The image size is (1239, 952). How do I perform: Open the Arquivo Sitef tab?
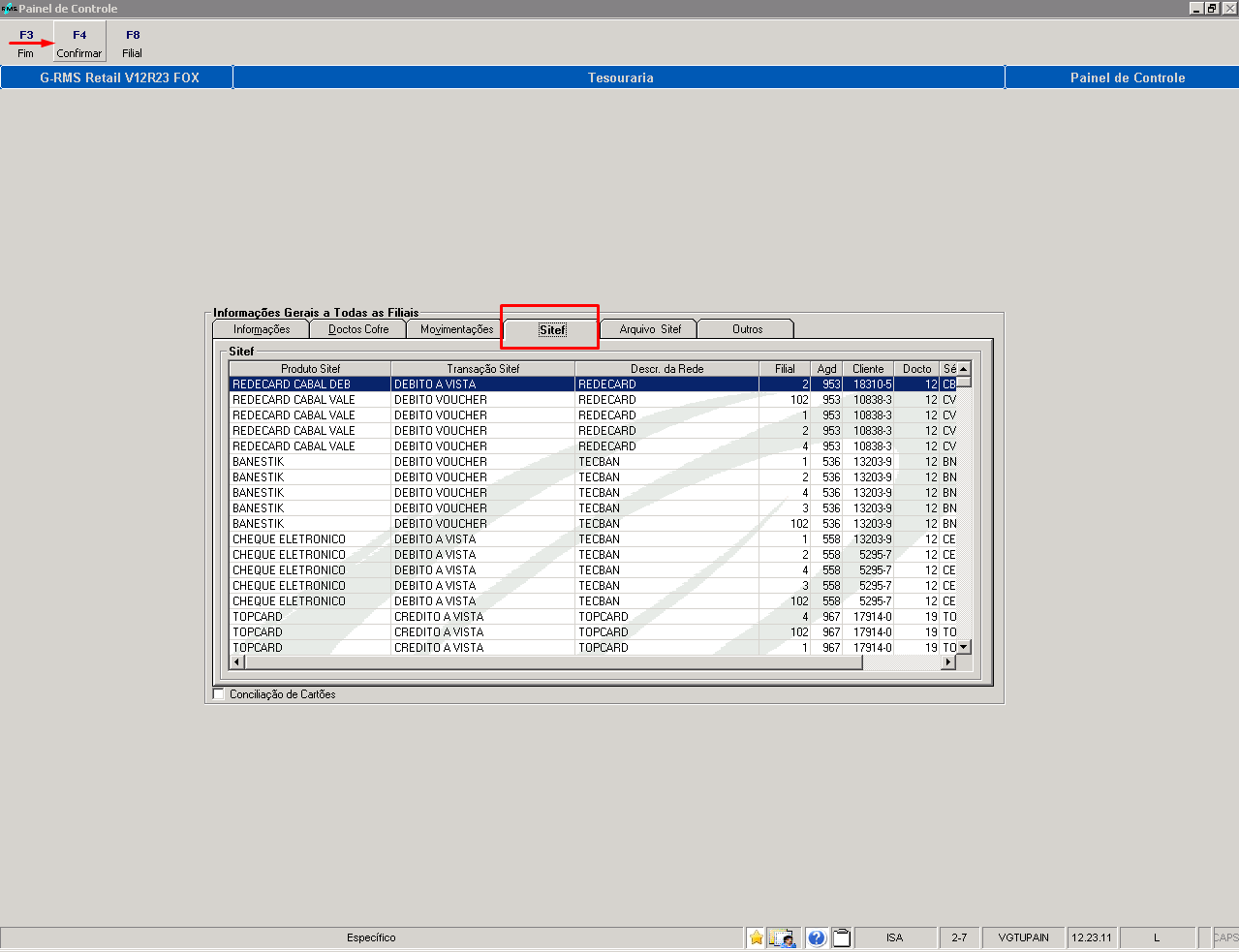(x=650, y=329)
